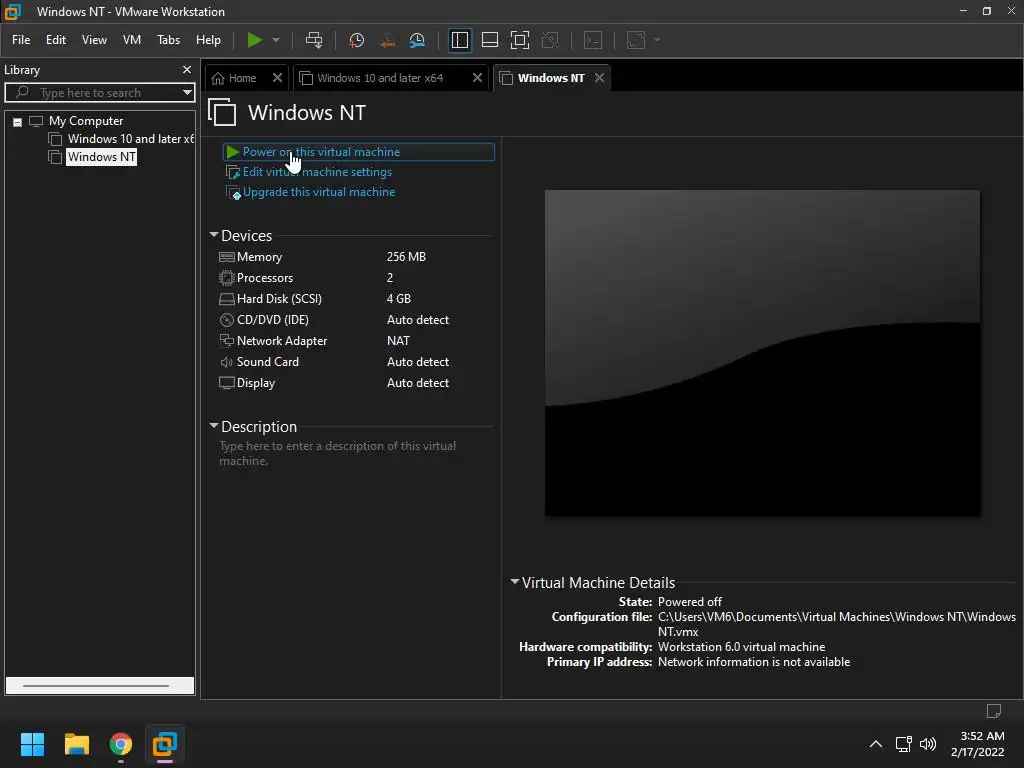Open the Windows Start menu
This screenshot has height=768, width=1024.
pyautogui.click(x=32, y=744)
